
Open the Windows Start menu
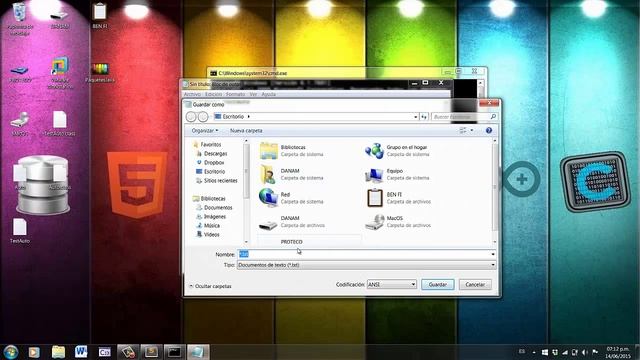point(11,352)
